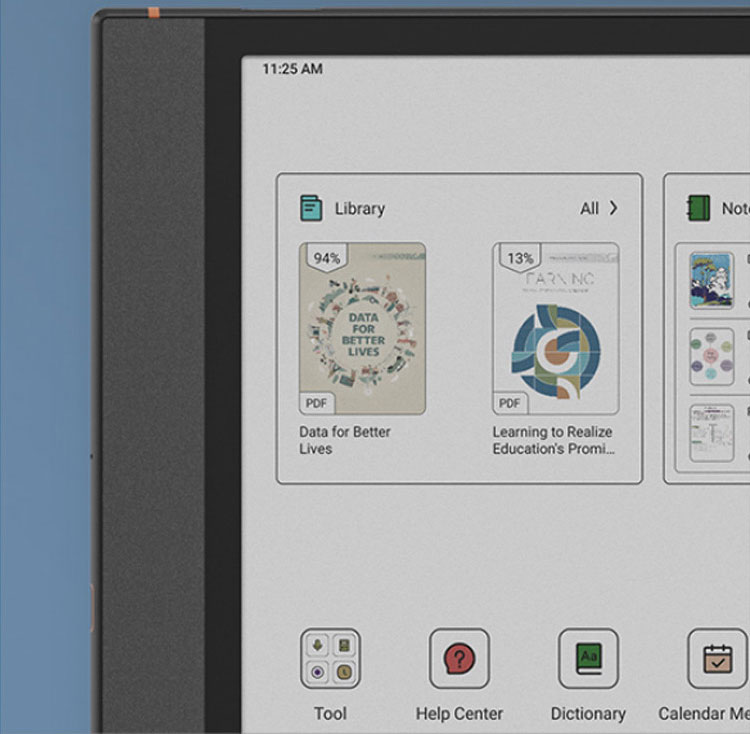The width and height of the screenshot is (750, 734).
Task: Click the 13% progress badge
Action: coord(520,258)
